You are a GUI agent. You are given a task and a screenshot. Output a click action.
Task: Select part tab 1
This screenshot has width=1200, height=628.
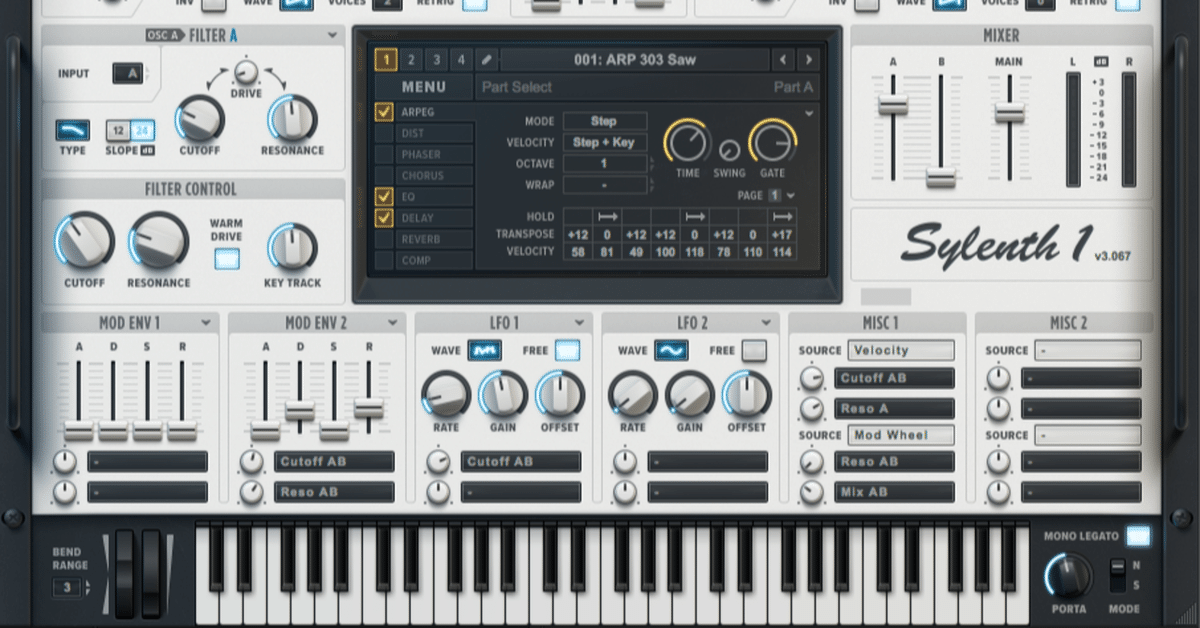pos(386,60)
